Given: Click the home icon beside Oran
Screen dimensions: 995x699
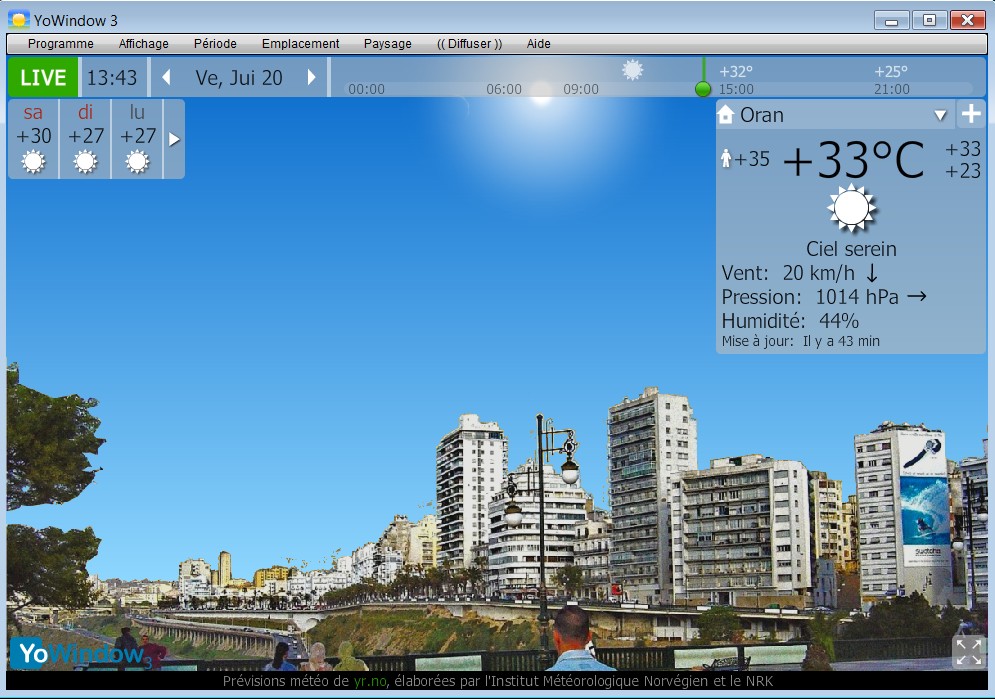Looking at the screenshot, I should 726,115.
